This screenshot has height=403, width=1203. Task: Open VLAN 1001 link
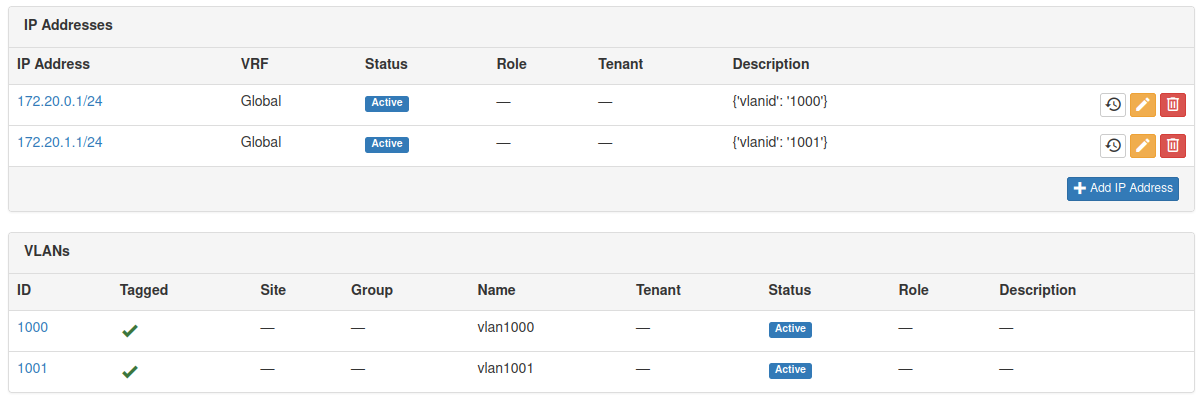click(x=33, y=368)
